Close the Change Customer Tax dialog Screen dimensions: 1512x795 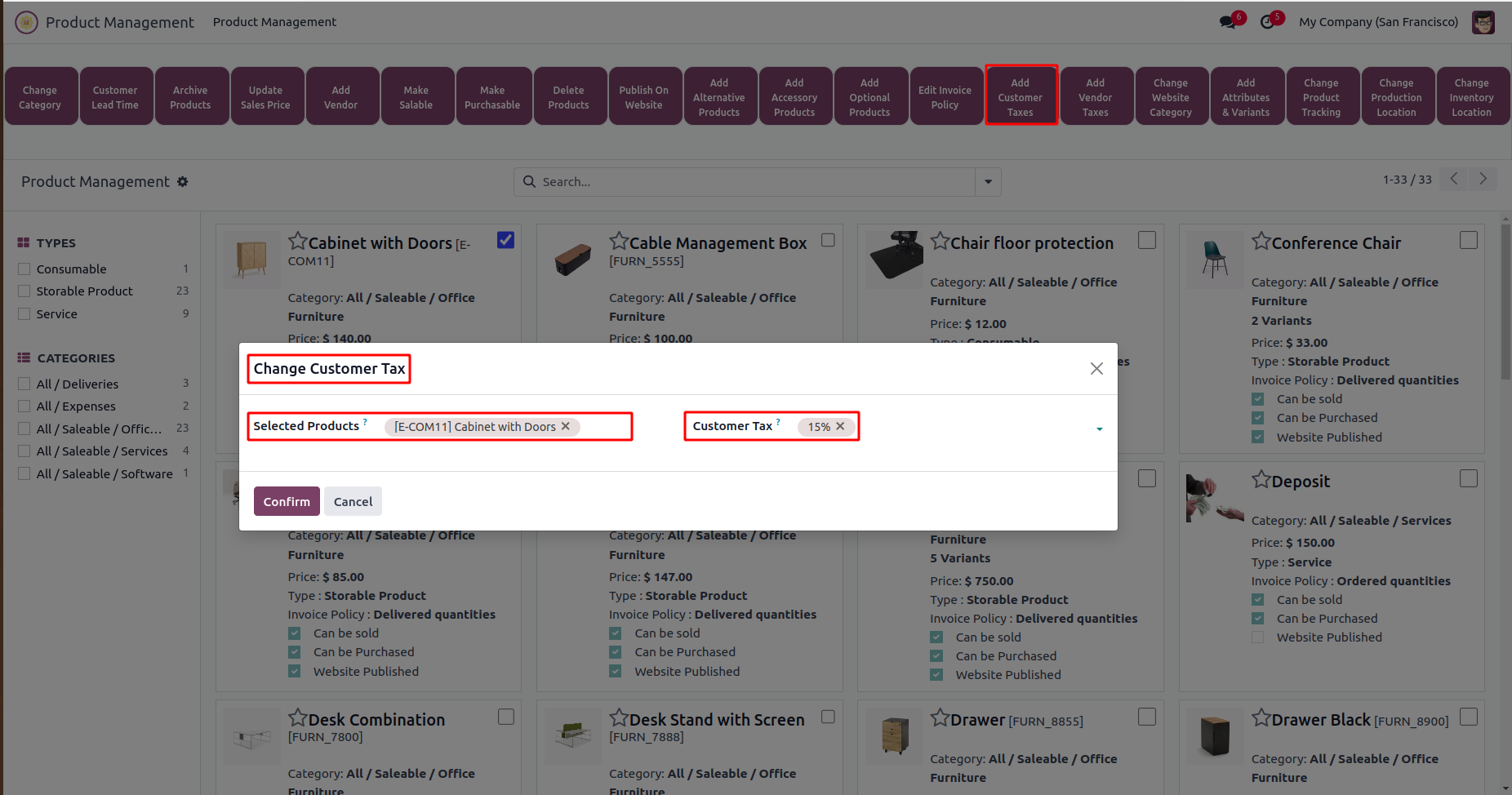click(1096, 369)
